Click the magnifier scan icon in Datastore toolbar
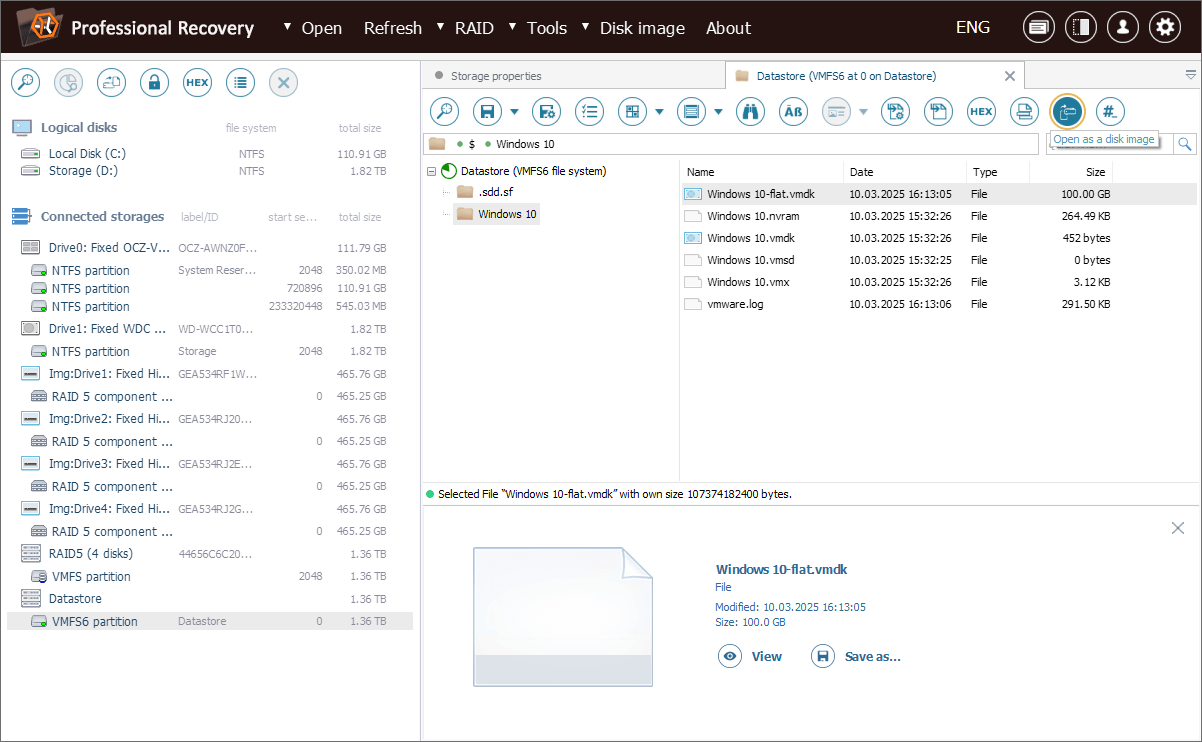Viewport: 1202px width, 742px height. (x=444, y=112)
